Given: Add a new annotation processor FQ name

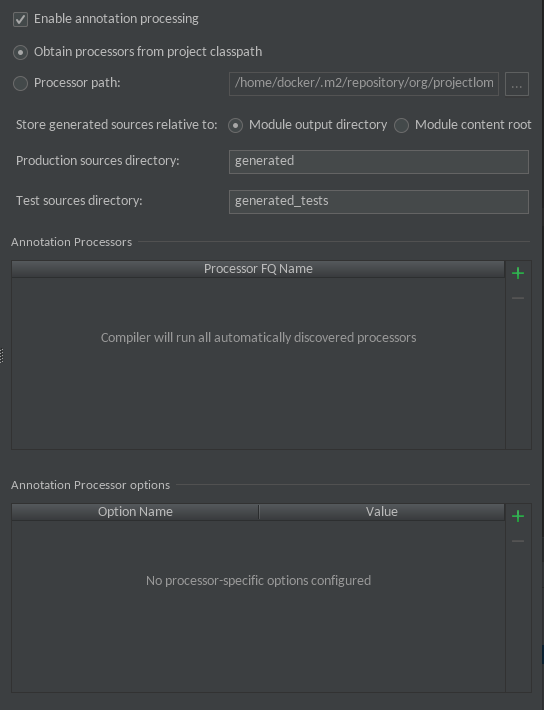Looking at the screenshot, I should pos(518,273).
